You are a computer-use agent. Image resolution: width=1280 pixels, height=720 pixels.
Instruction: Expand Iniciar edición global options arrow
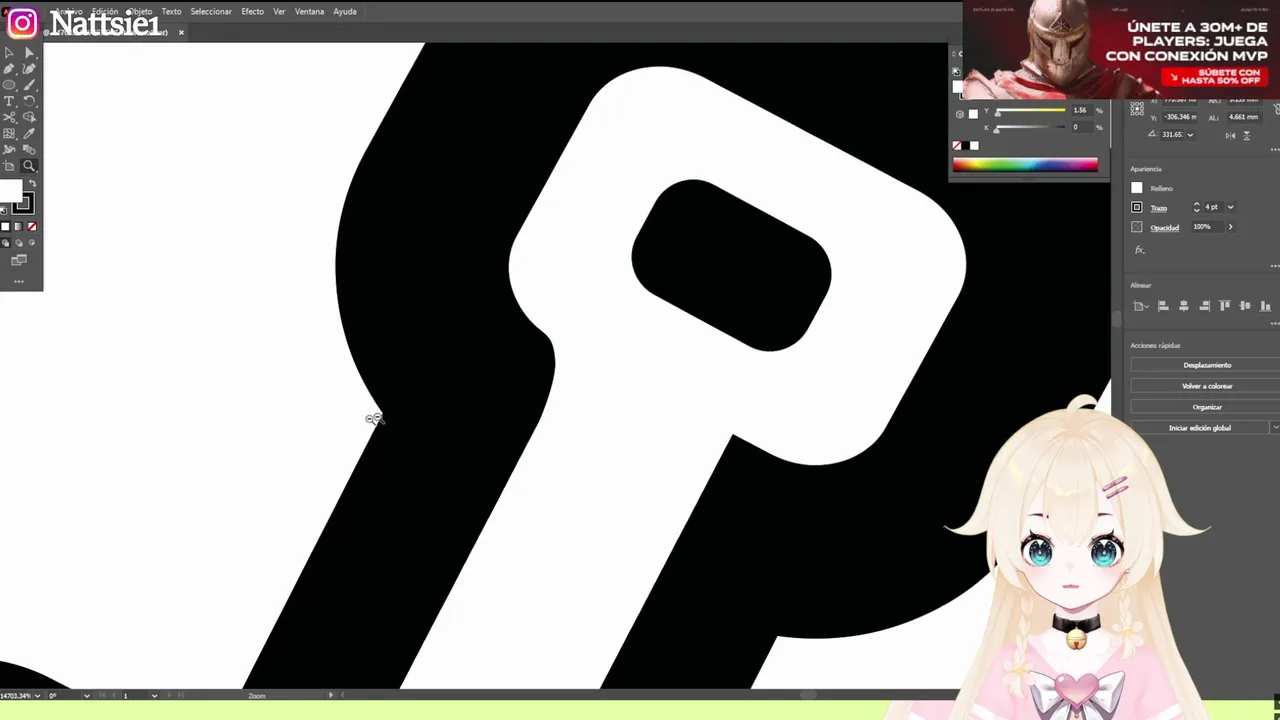1275,428
